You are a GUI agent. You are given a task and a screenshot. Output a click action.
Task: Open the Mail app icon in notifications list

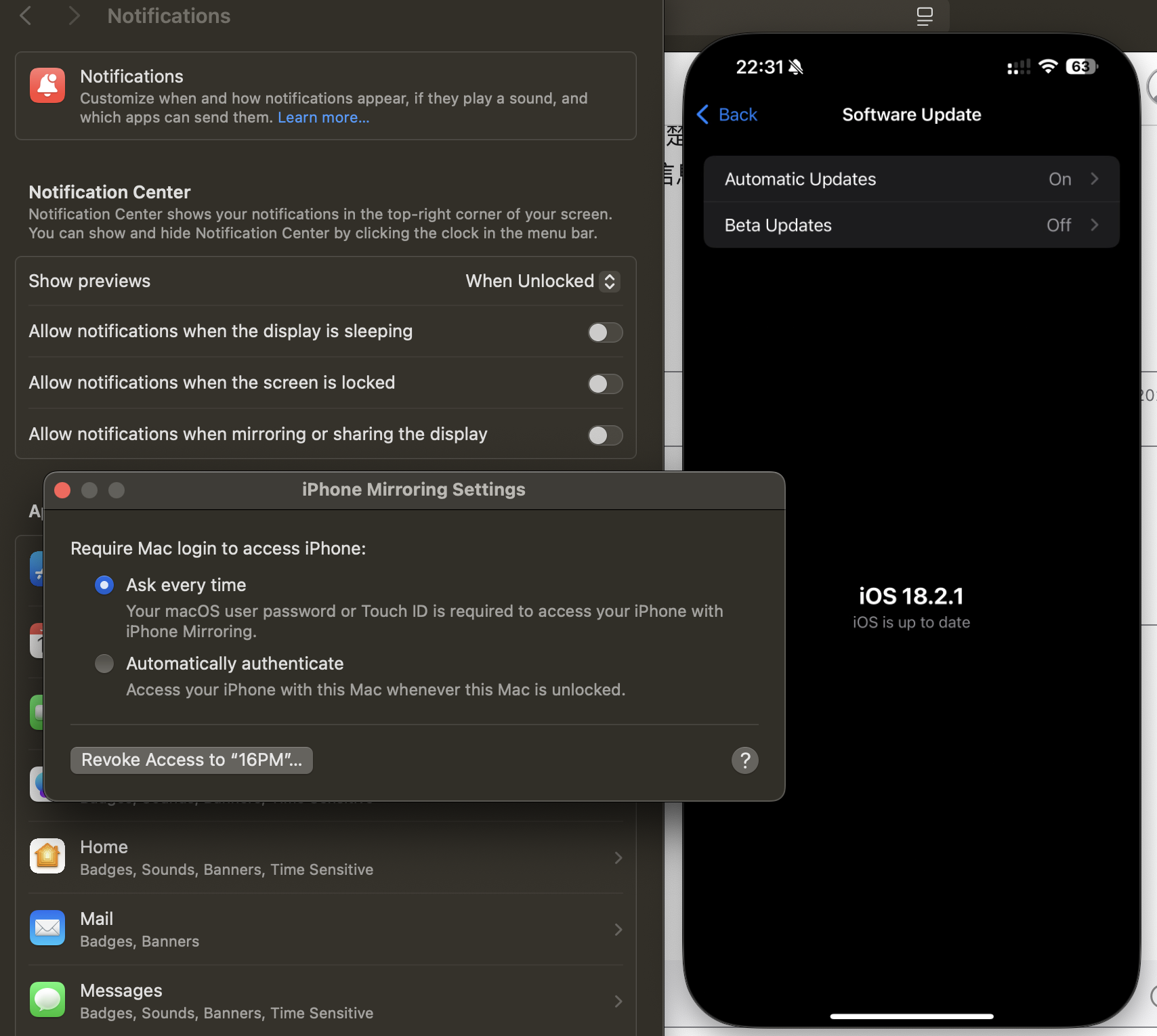click(x=47, y=928)
